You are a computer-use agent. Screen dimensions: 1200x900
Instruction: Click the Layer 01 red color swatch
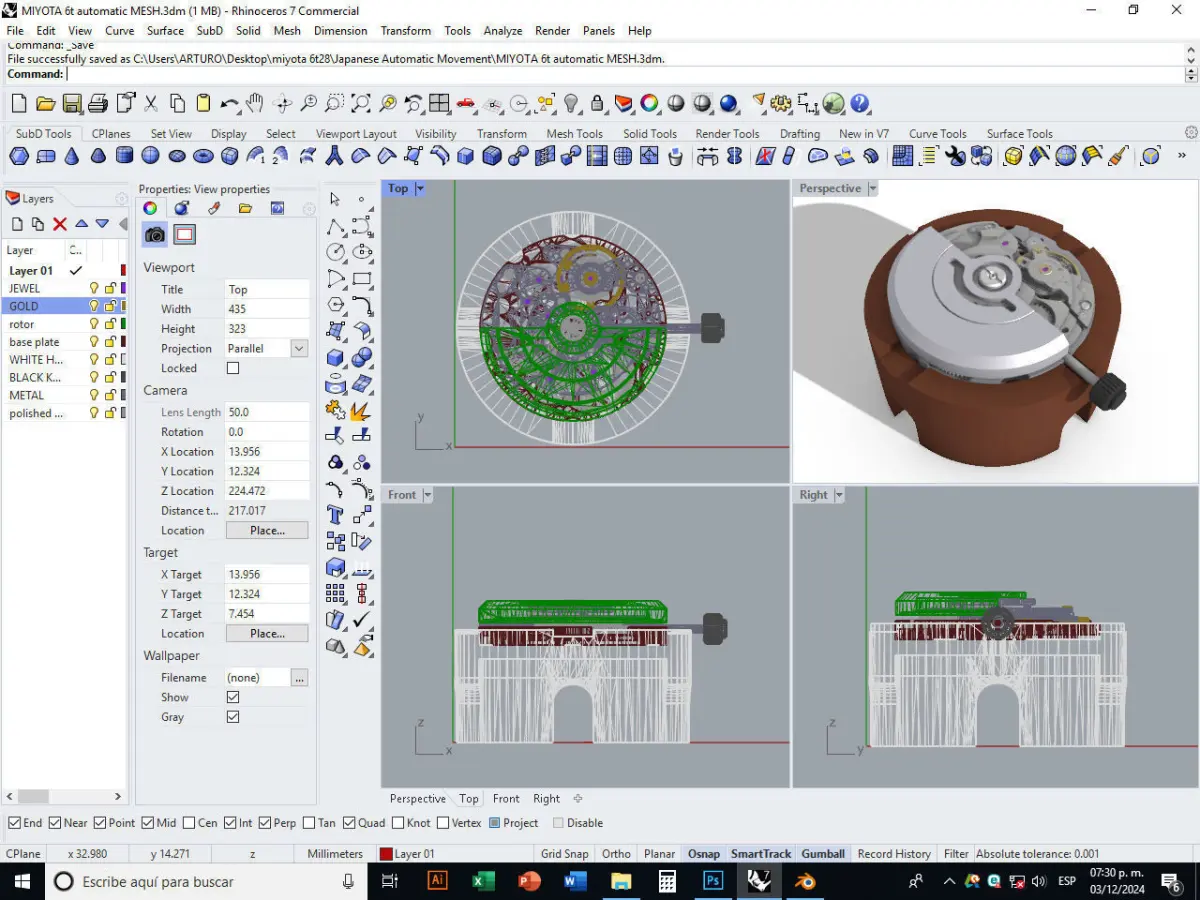124,270
